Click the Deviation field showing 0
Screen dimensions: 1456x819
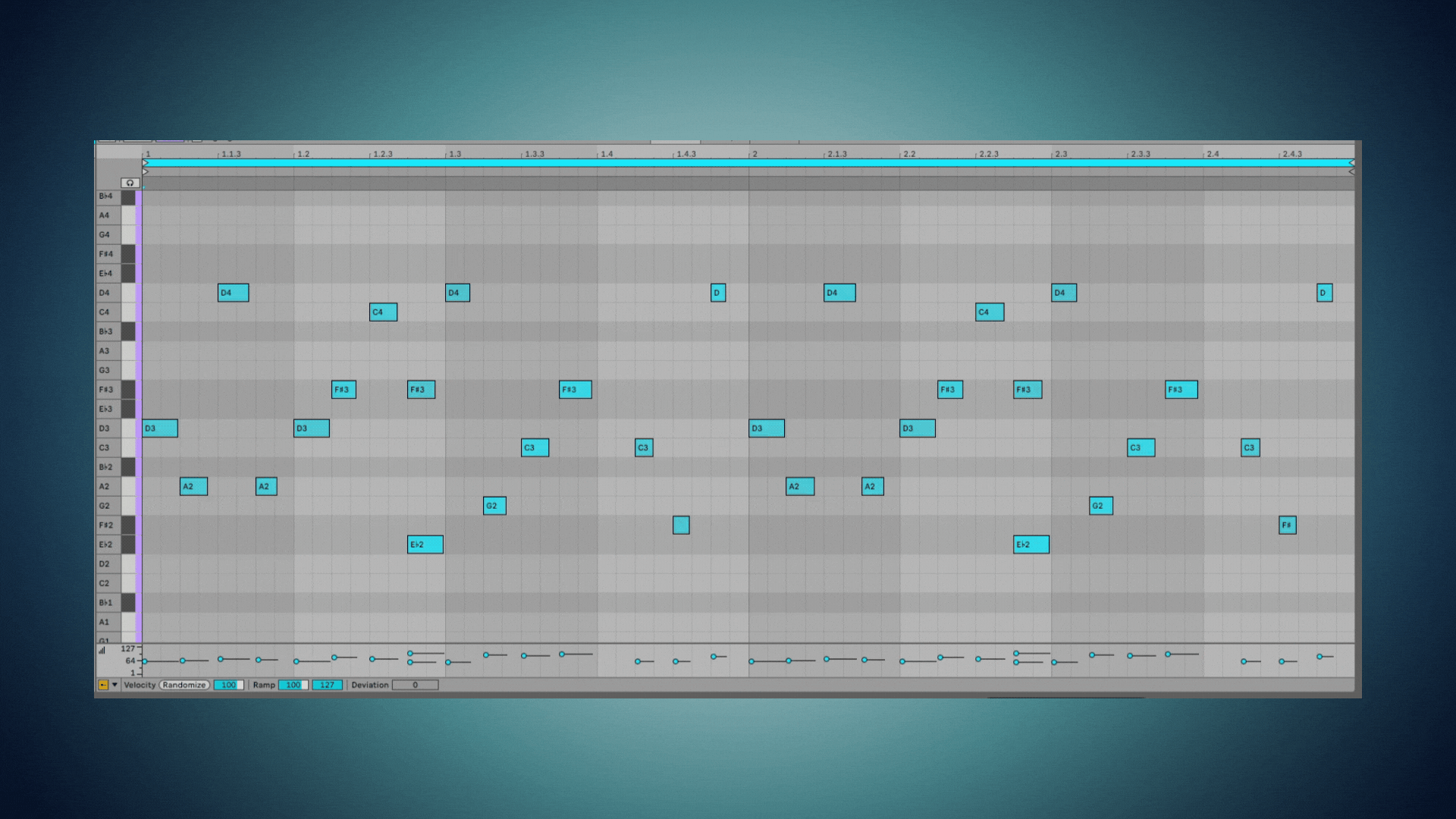[415, 684]
